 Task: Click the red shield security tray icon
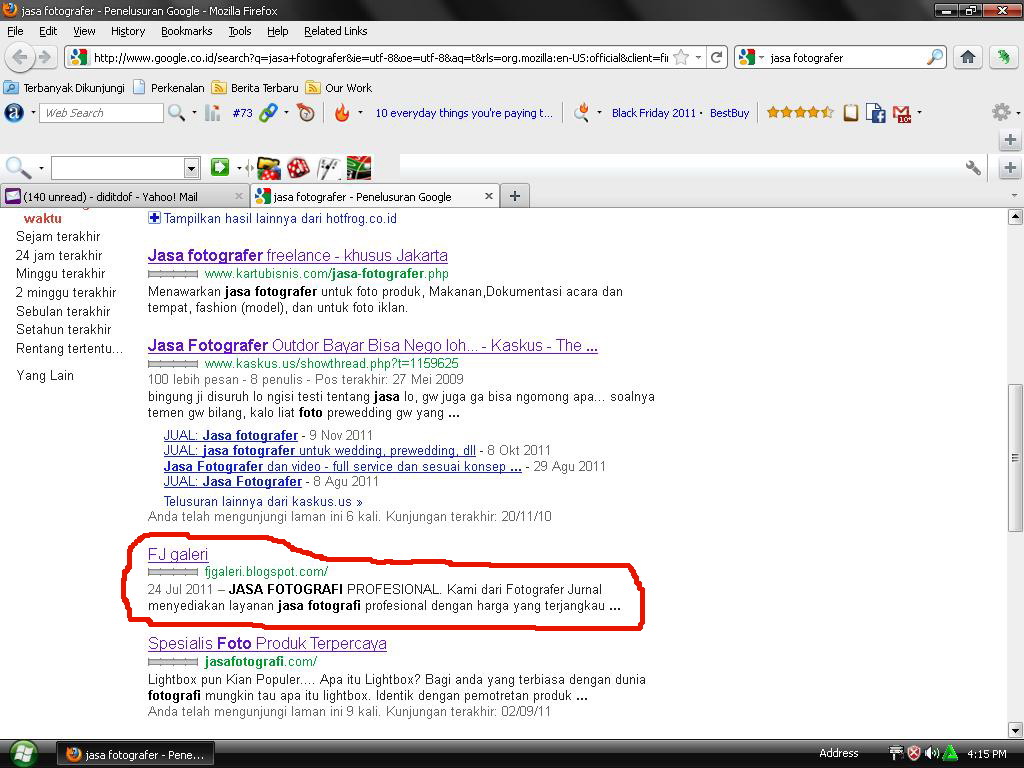click(914, 754)
